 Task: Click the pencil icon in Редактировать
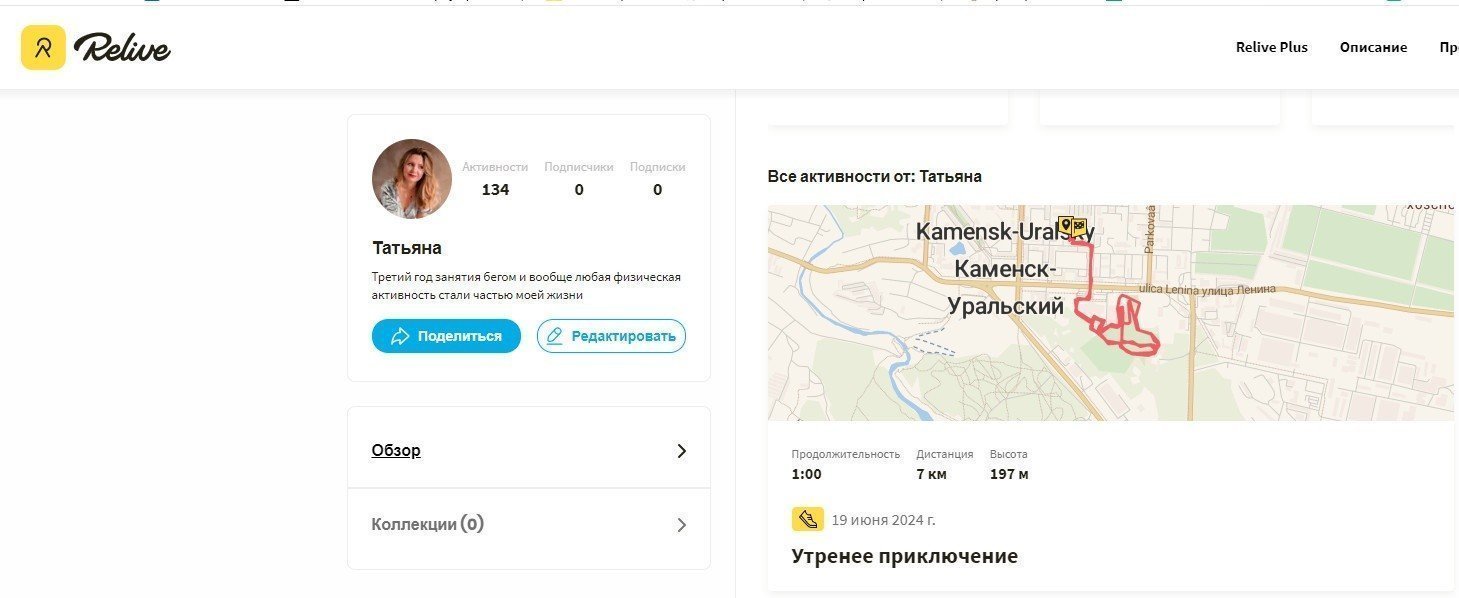pyautogui.click(x=555, y=336)
